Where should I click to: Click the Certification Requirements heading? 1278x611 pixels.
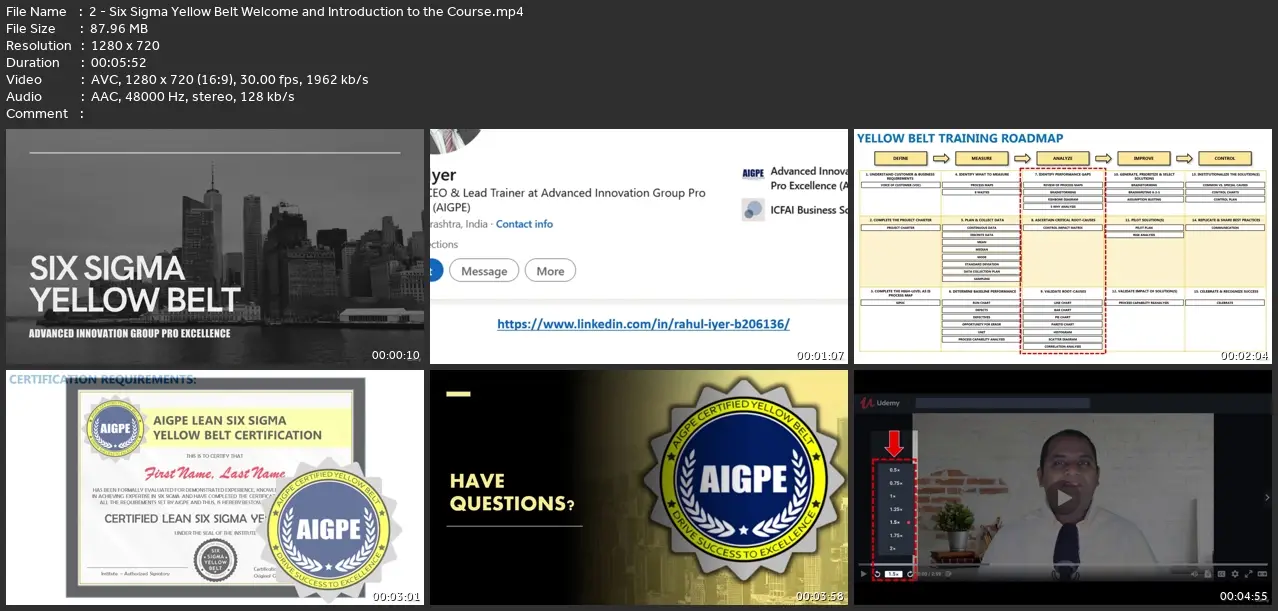(x=103, y=379)
